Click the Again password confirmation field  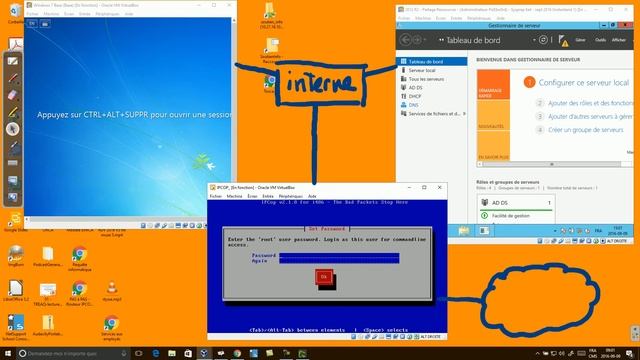coord(339,260)
